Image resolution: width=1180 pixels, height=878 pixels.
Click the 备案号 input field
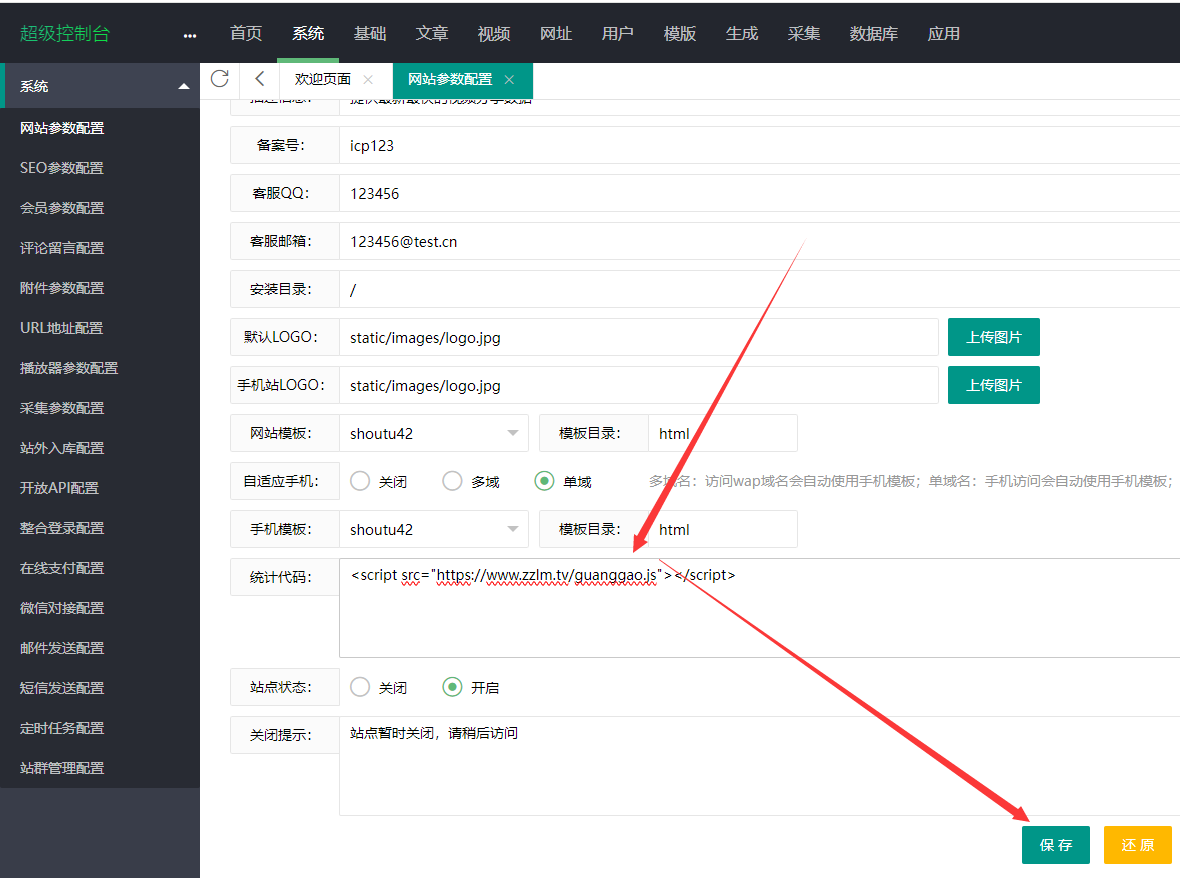[x=759, y=145]
